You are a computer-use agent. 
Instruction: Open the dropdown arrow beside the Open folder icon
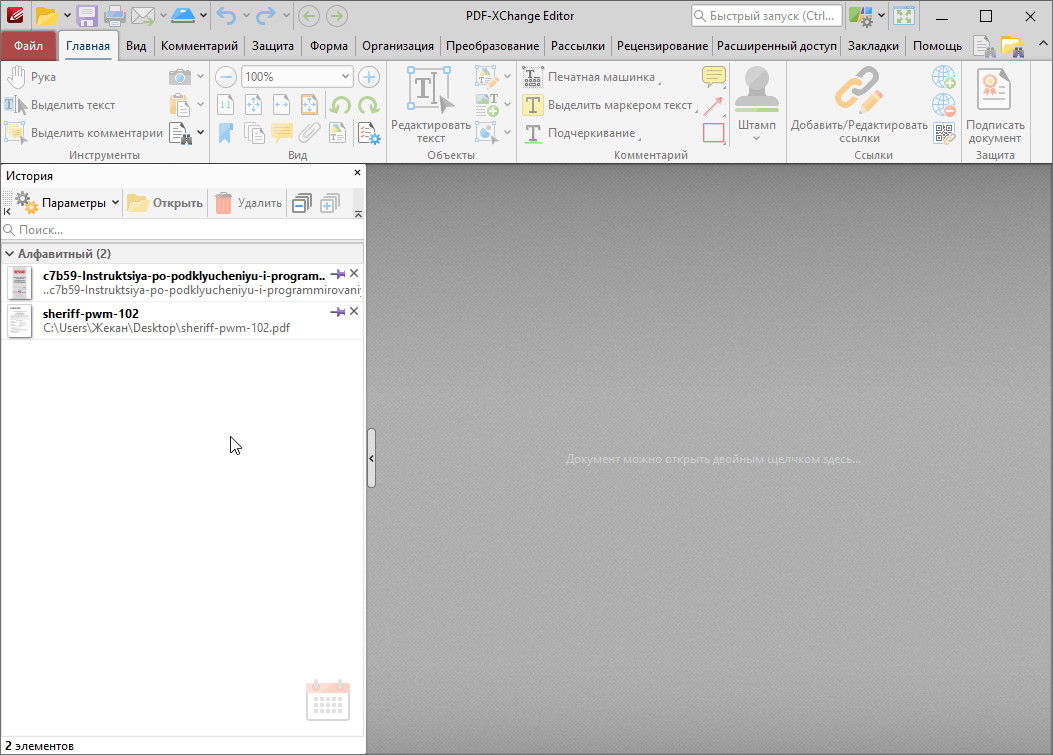click(66, 15)
